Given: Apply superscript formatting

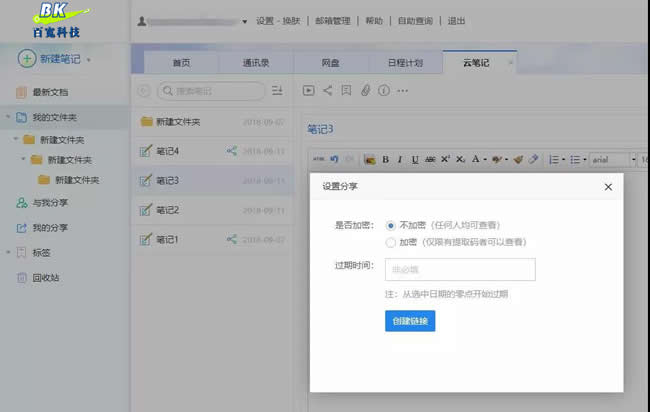Looking at the screenshot, I should click(446, 159).
